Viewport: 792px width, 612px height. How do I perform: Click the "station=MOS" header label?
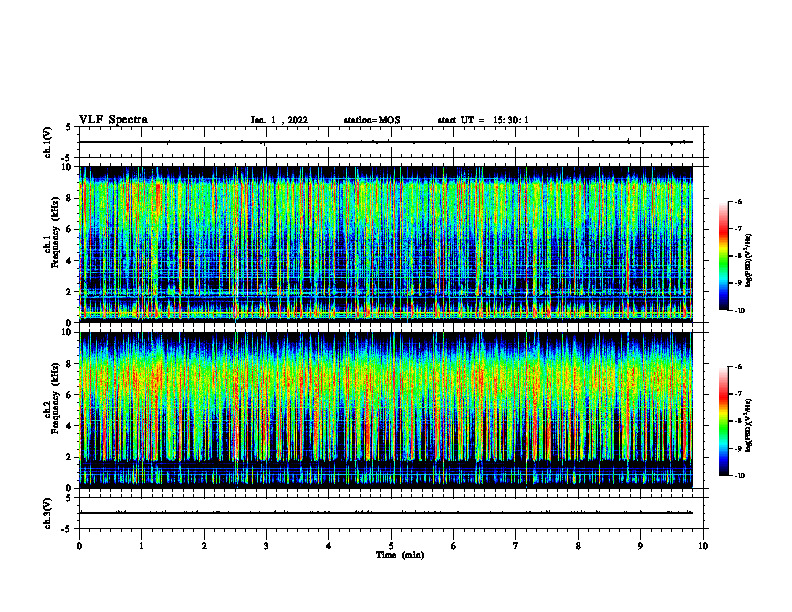coord(372,120)
